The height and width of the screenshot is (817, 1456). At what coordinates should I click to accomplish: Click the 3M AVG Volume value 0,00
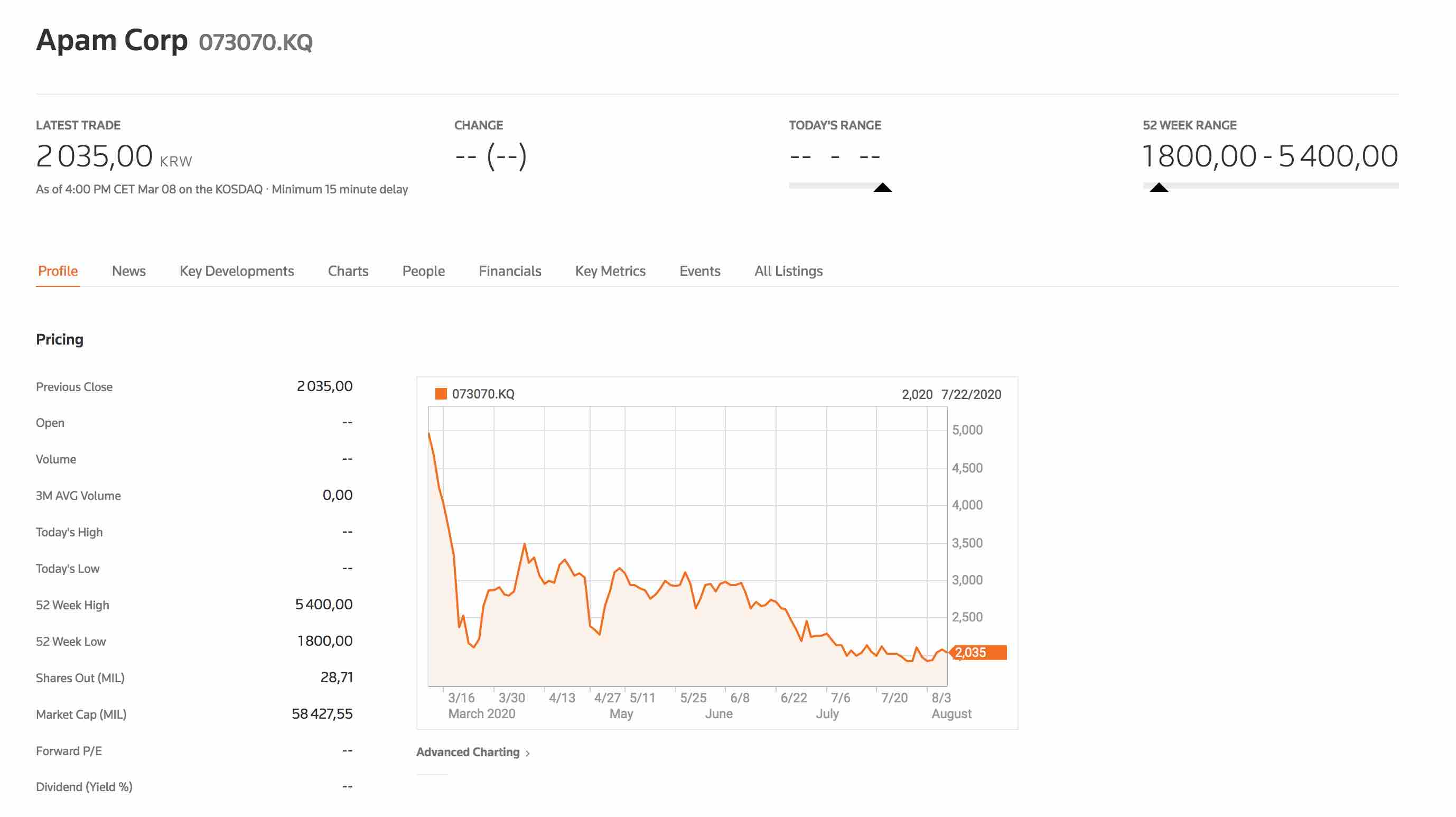338,495
